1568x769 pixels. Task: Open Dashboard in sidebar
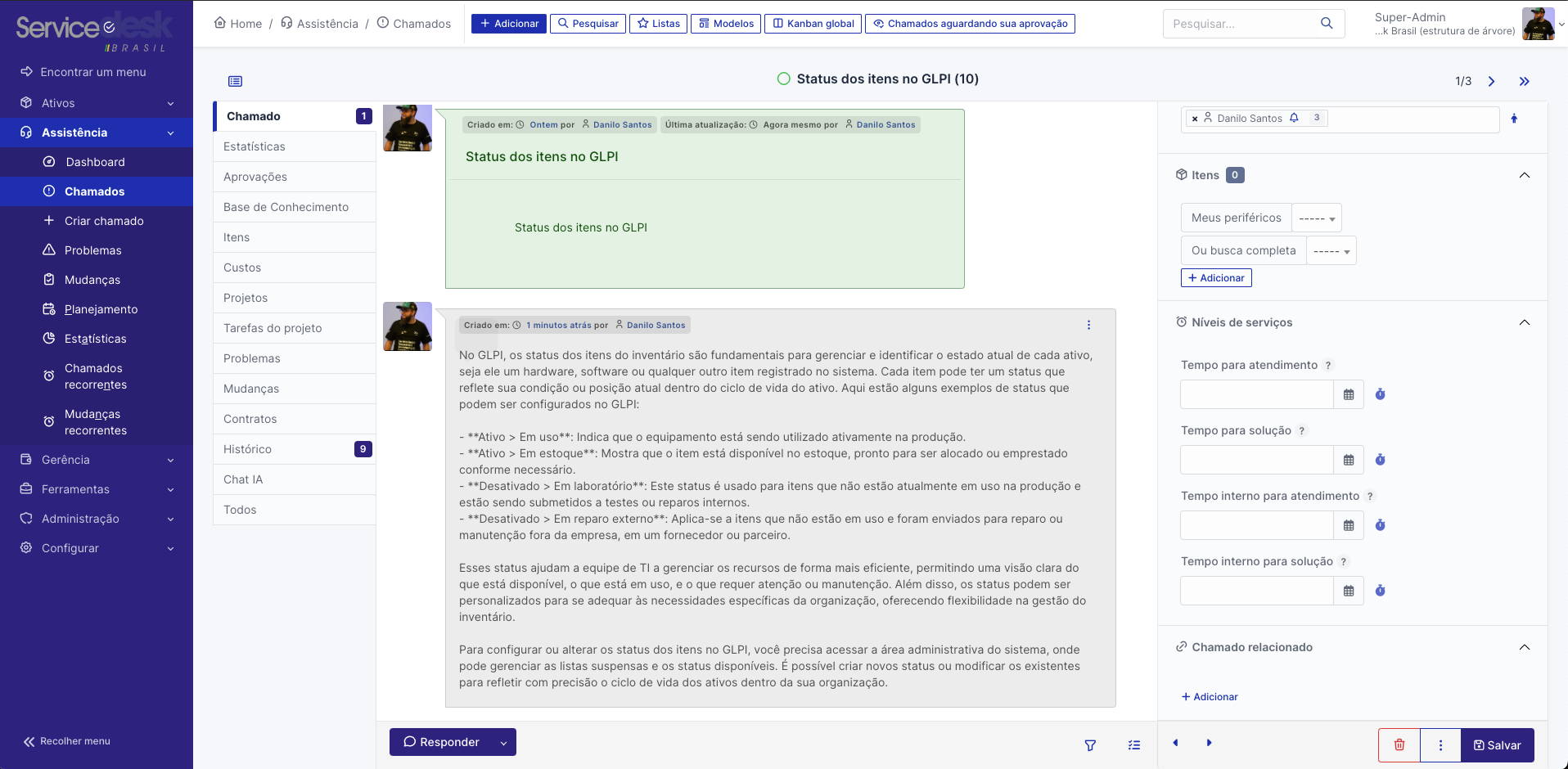[96, 162]
